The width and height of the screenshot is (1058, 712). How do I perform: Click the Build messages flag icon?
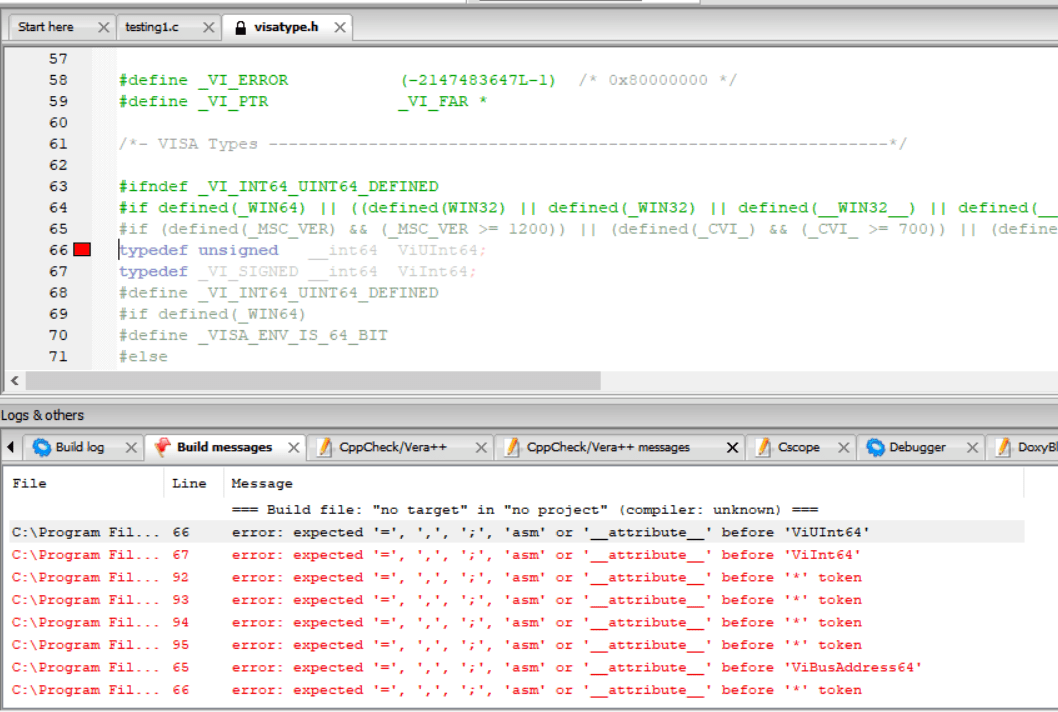(163, 447)
